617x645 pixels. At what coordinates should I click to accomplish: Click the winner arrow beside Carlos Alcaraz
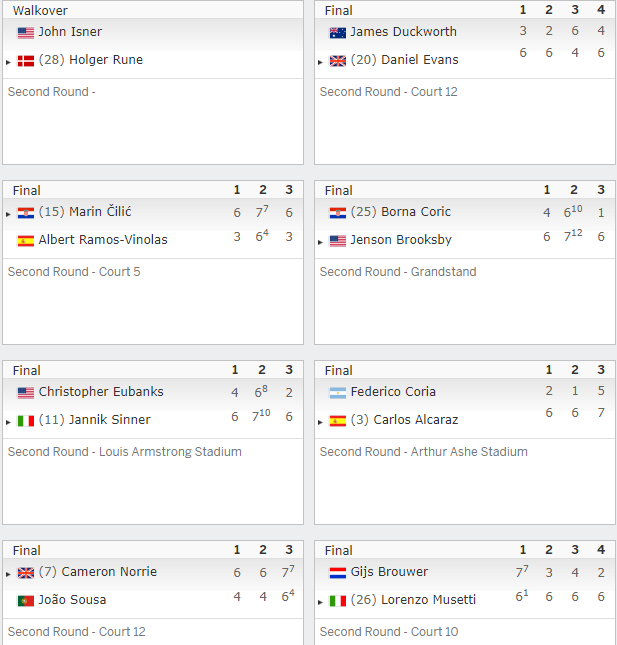(320, 422)
